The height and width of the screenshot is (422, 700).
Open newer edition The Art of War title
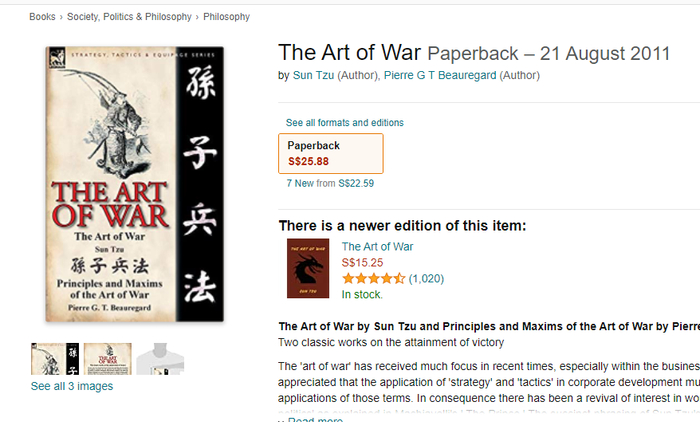coord(377,247)
